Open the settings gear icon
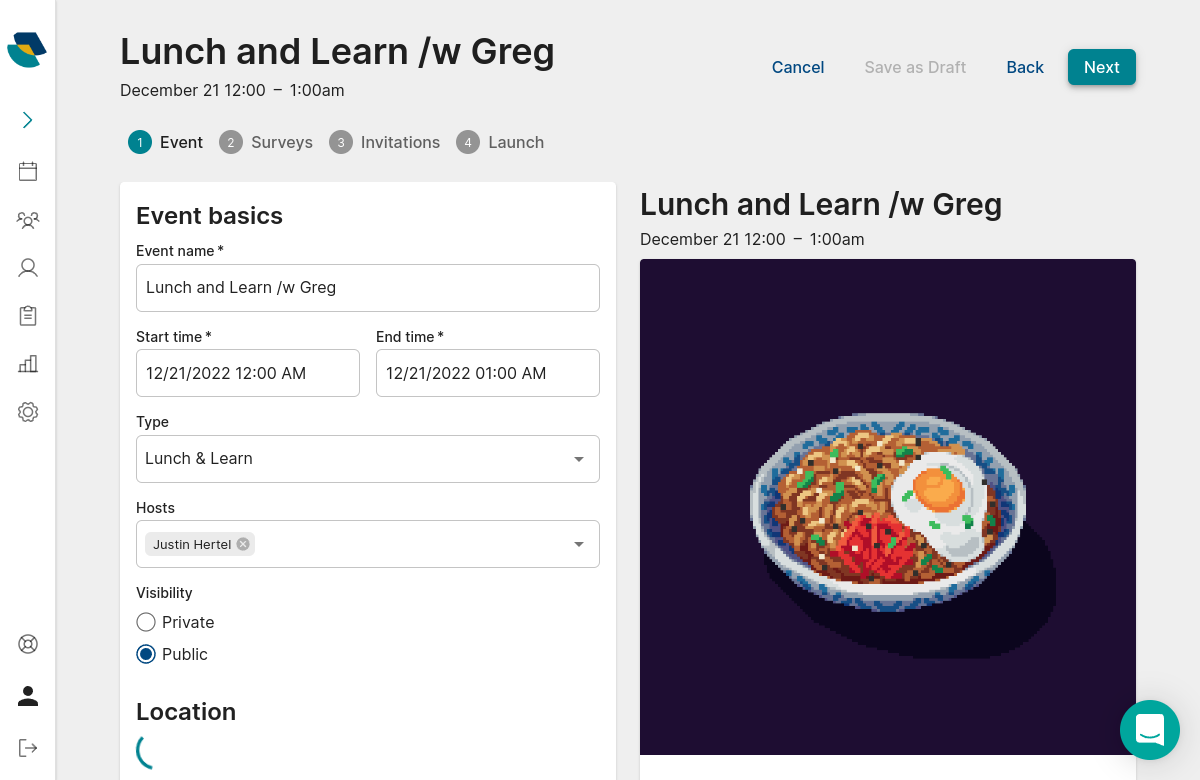This screenshot has height=780, width=1200. click(x=28, y=411)
